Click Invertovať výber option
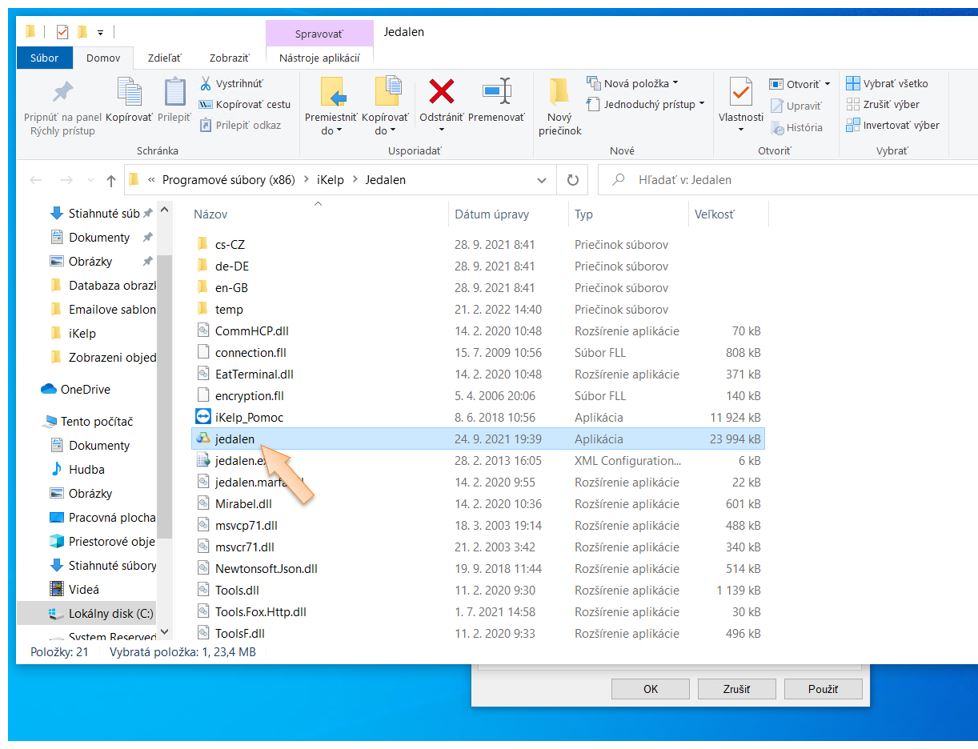 click(893, 125)
